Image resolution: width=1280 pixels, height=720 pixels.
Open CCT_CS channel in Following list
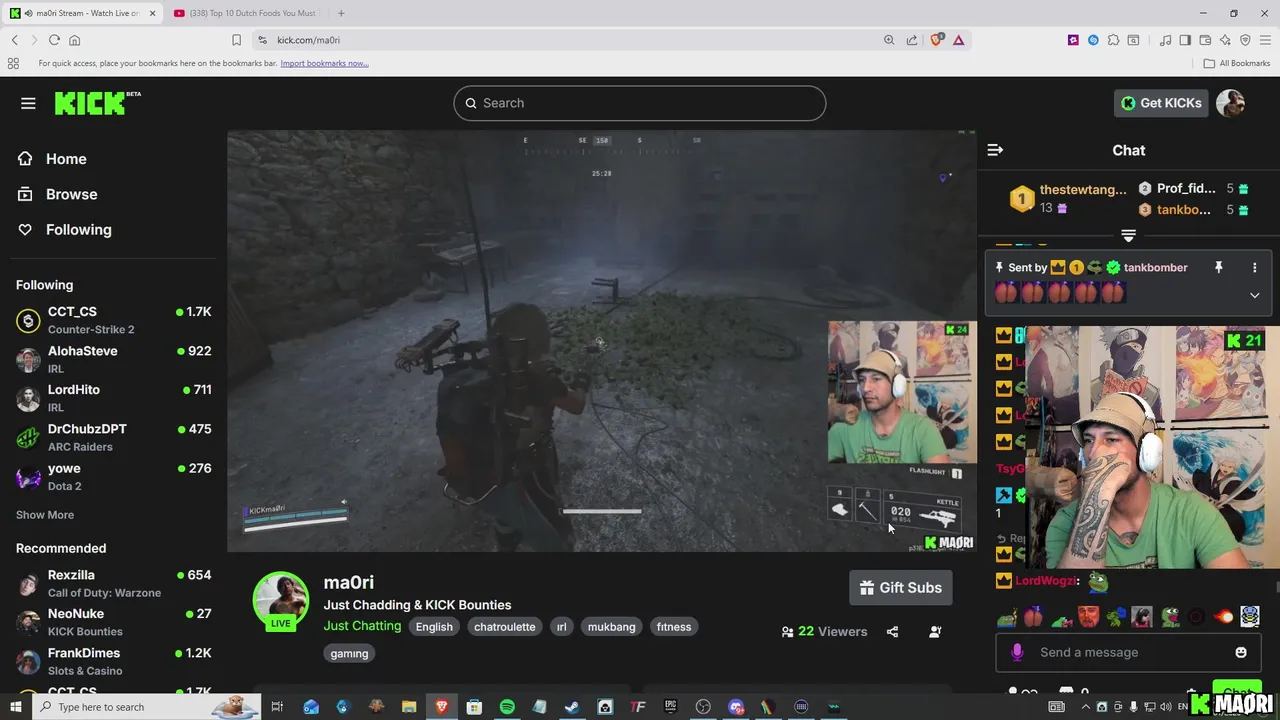coord(114,320)
